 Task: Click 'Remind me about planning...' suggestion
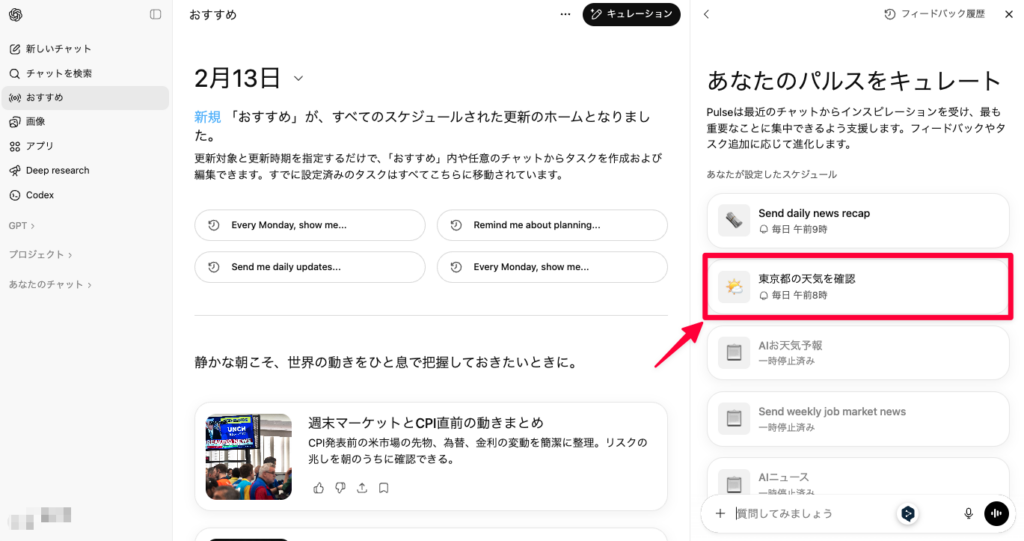pos(552,225)
